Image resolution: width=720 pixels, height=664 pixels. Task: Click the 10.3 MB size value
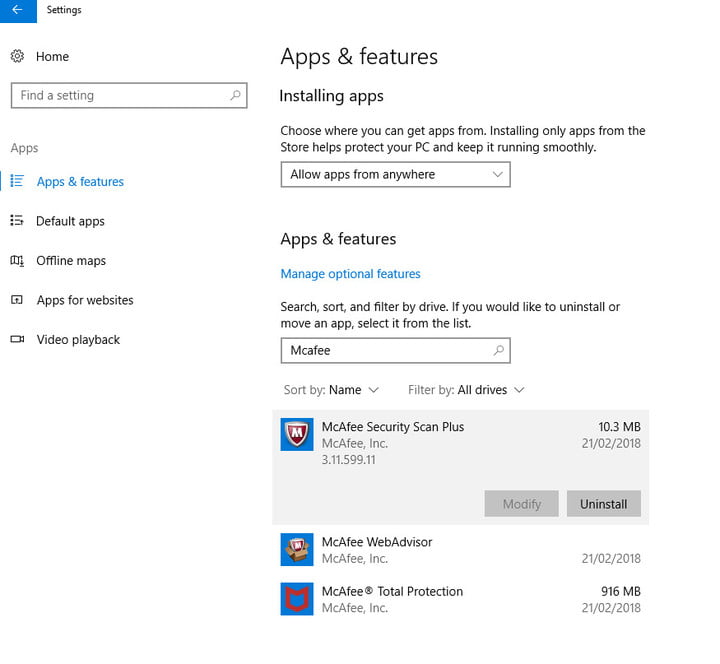point(619,427)
